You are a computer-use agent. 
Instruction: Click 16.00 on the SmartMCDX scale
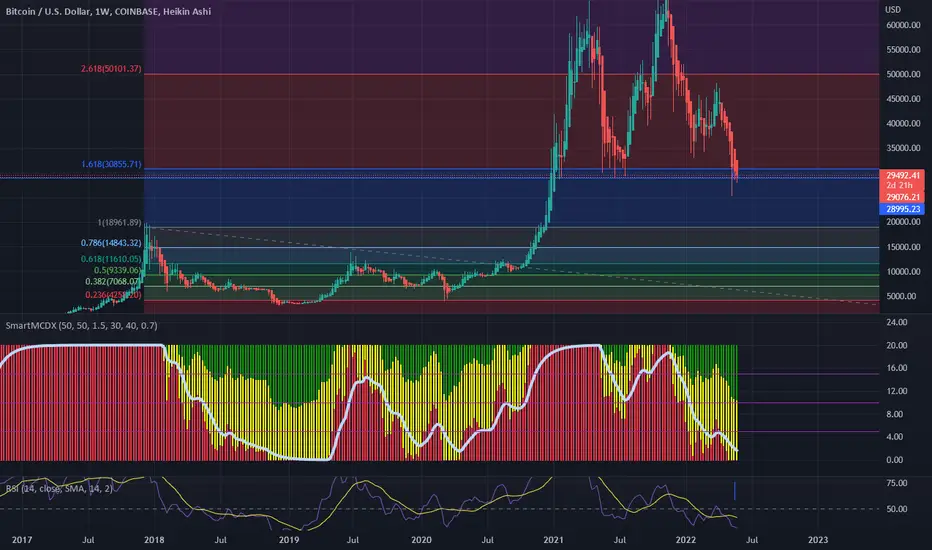(x=897, y=368)
